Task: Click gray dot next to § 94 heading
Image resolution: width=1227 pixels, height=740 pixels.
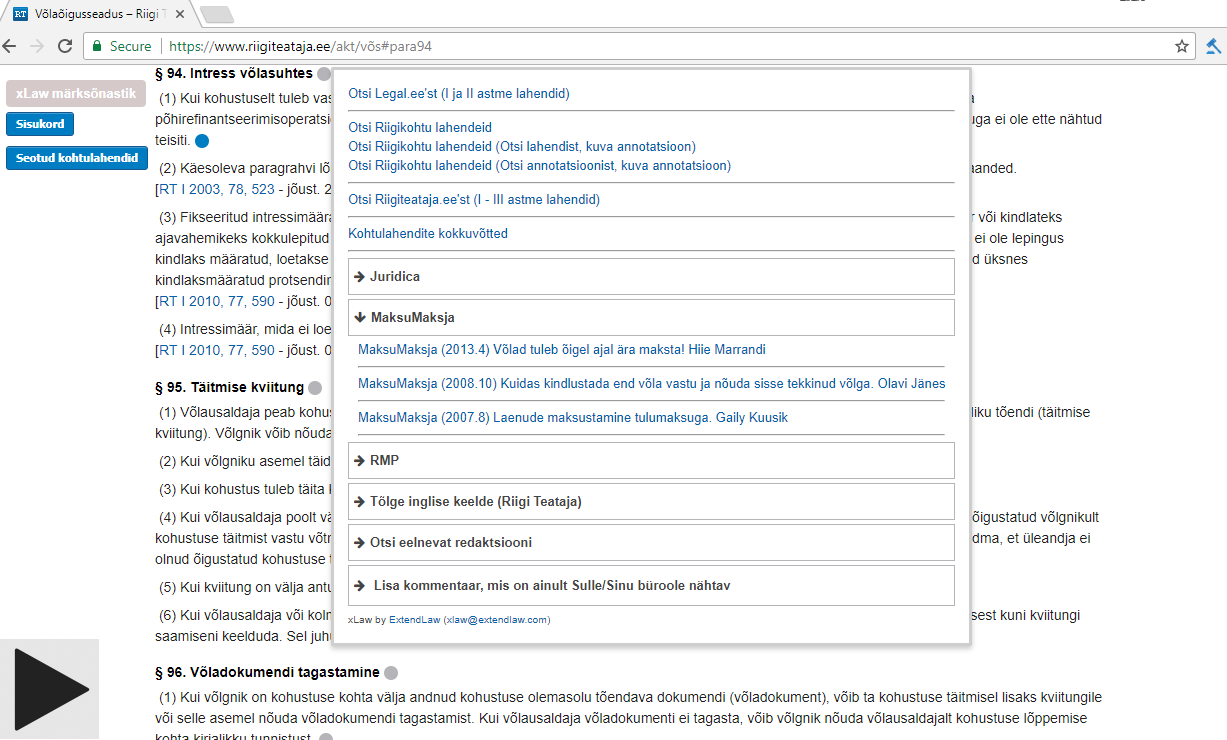Action: [324, 74]
